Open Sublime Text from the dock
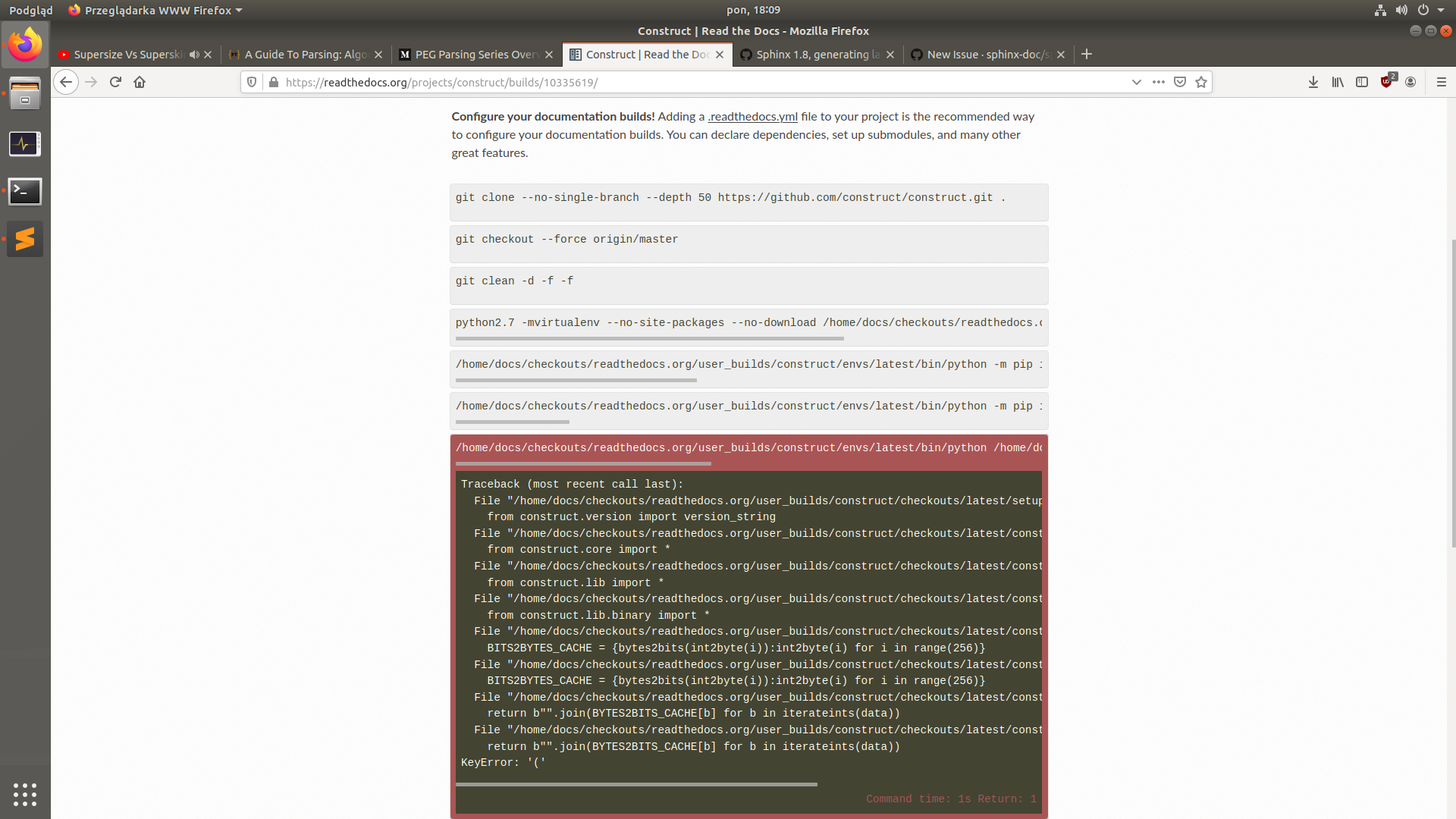 (25, 238)
